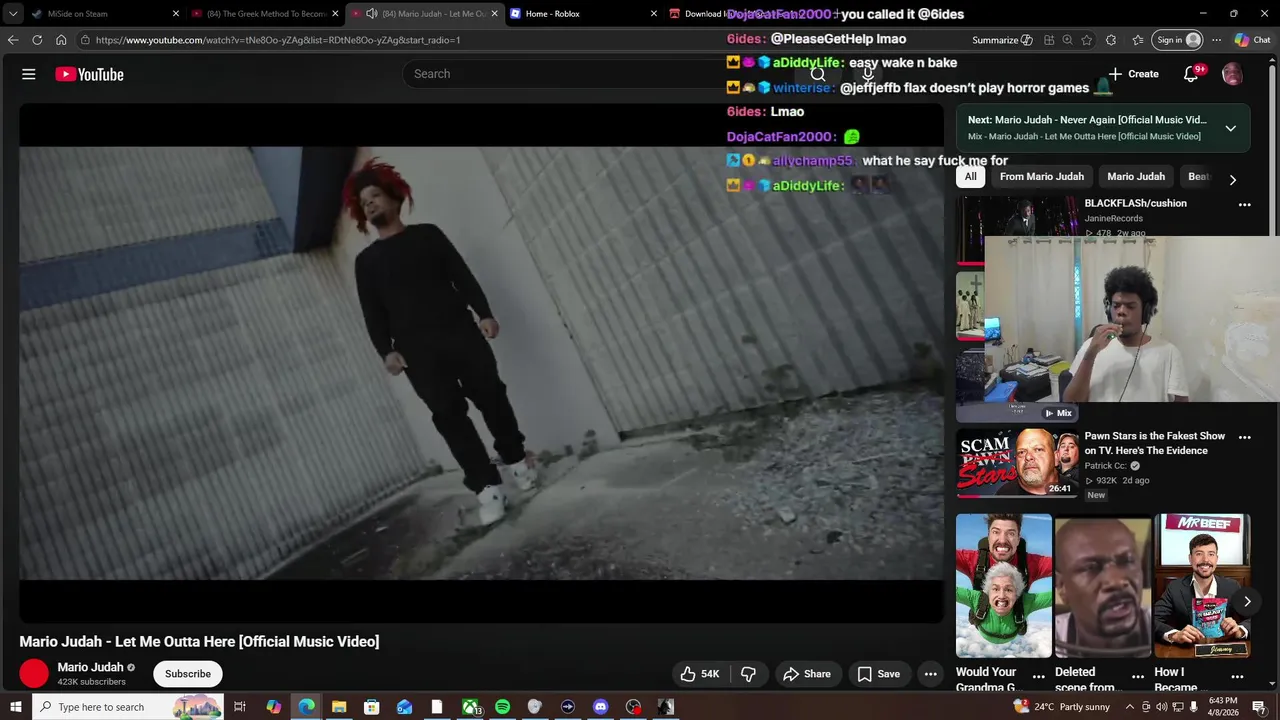Open options for the Would Your Grandma short
1280x720 pixels.
pyautogui.click(x=1038, y=677)
